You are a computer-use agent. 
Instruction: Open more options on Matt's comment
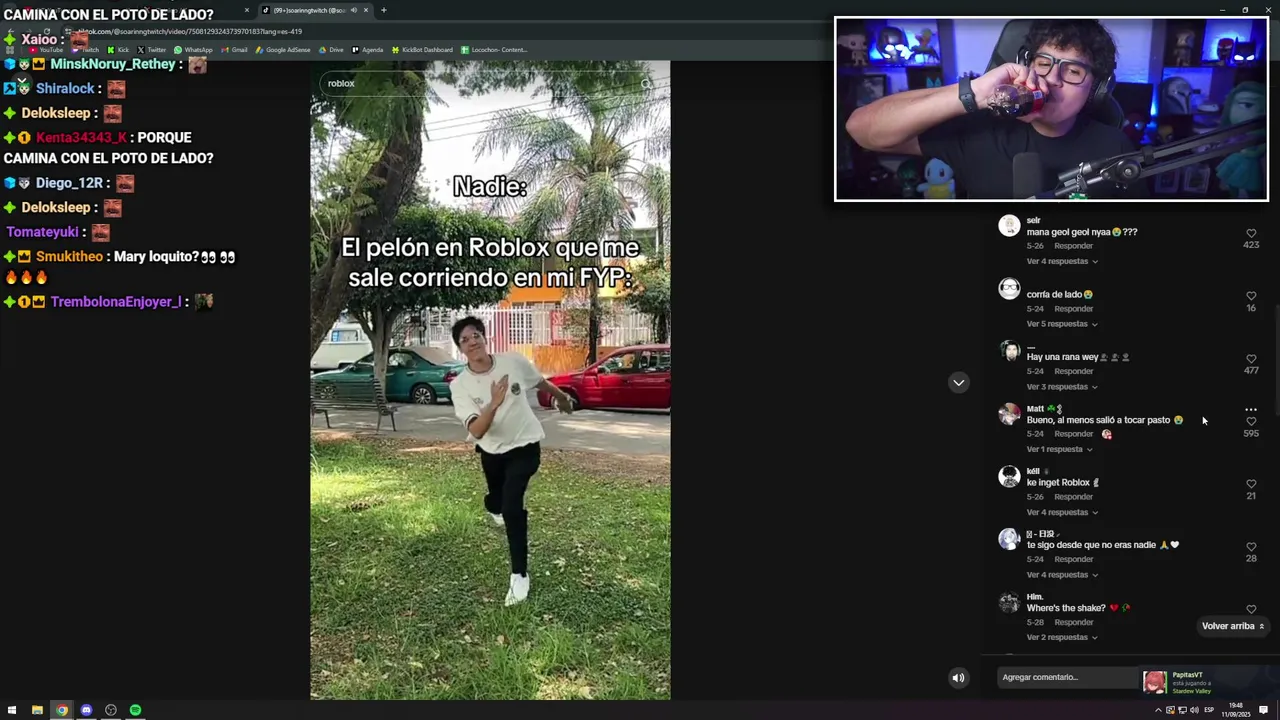(x=1251, y=409)
